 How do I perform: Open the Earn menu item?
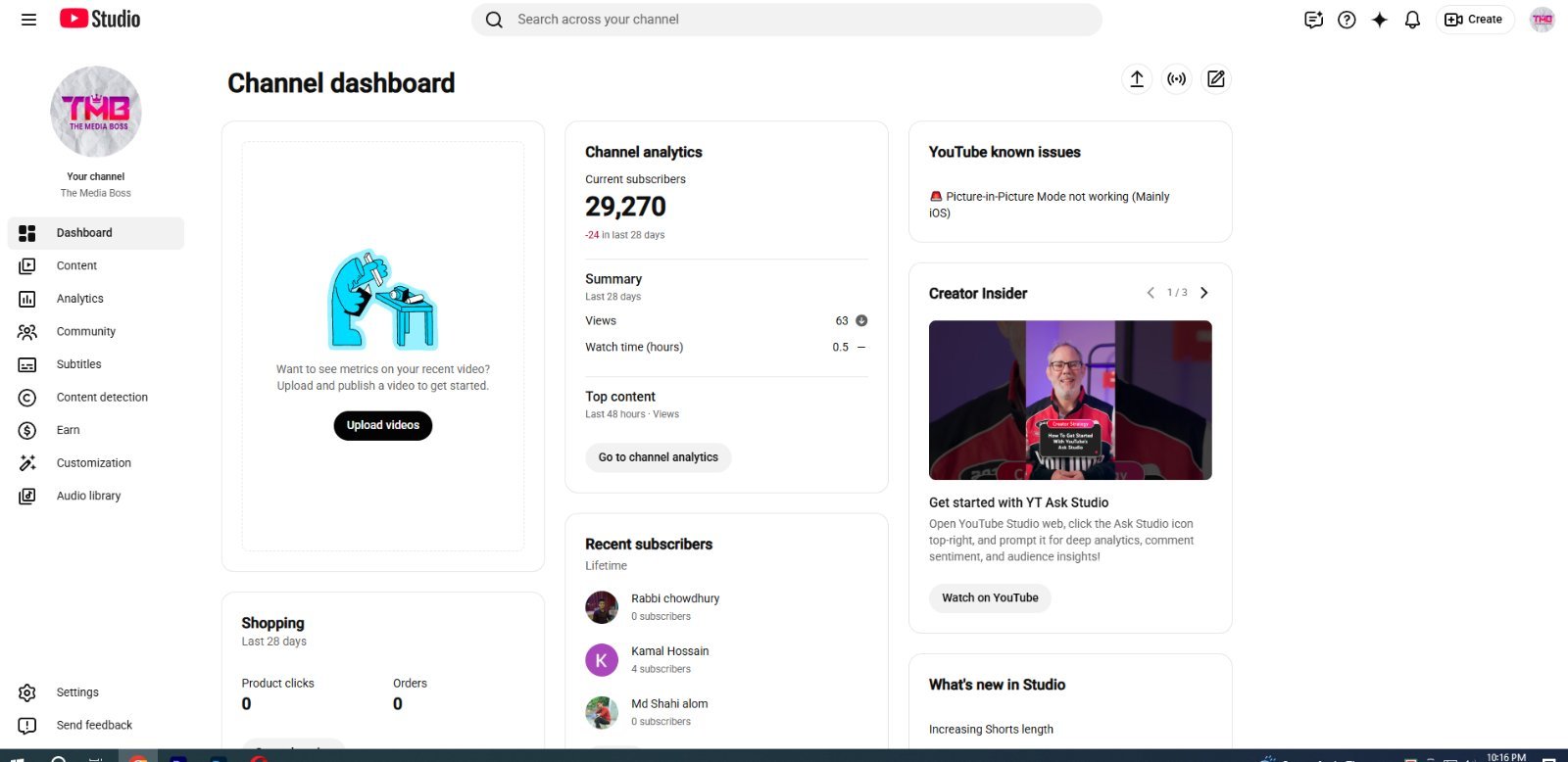pyautogui.click(x=96, y=430)
